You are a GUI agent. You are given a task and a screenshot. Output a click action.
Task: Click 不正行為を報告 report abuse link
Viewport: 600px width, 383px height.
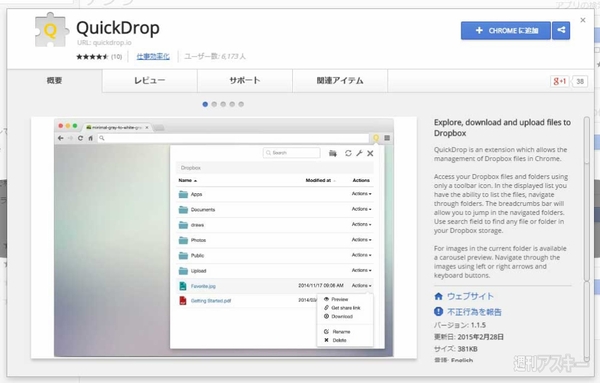pos(474,312)
